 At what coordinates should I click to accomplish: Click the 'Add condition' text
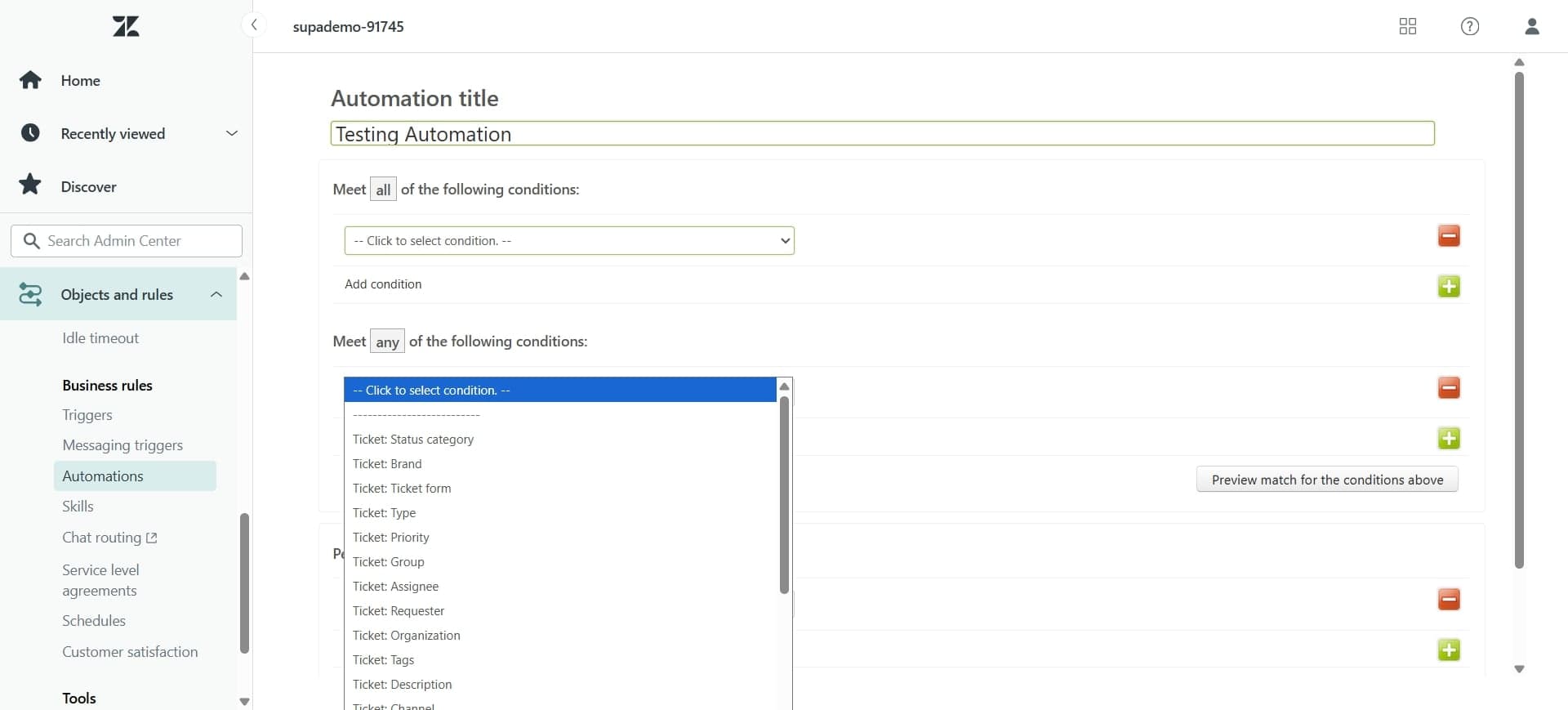(383, 284)
